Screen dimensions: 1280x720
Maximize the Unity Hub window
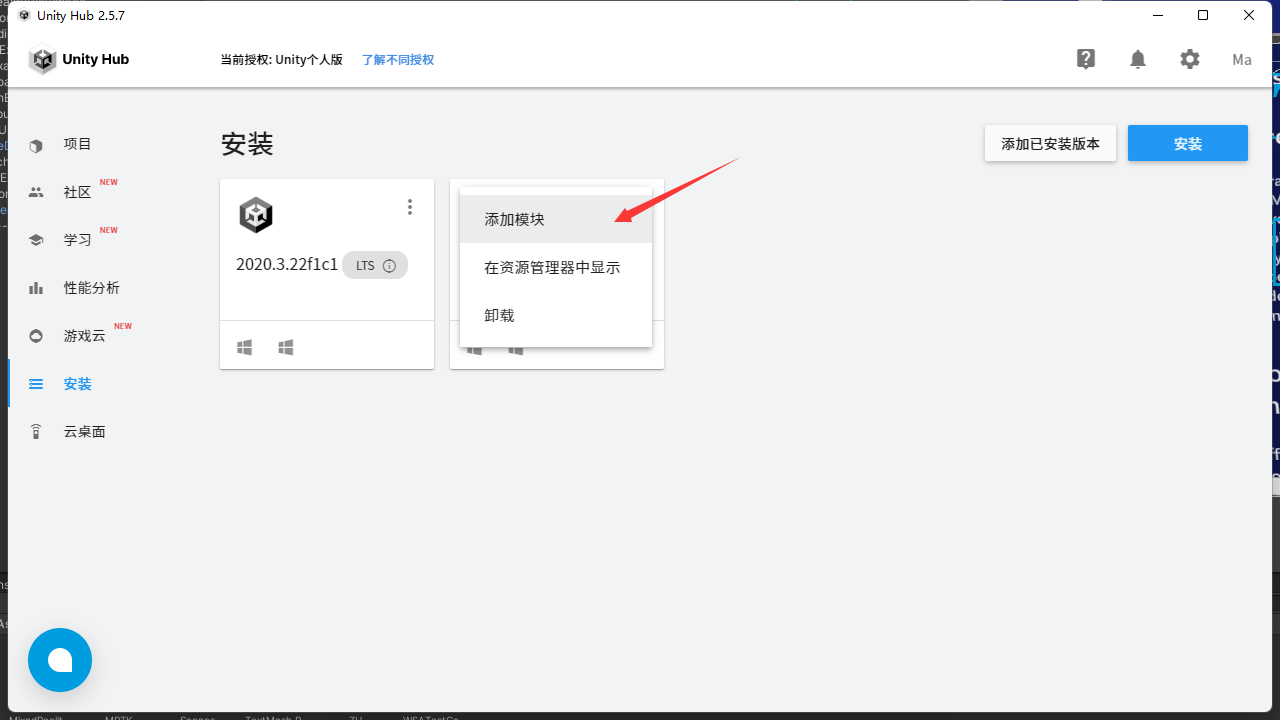coord(1203,15)
